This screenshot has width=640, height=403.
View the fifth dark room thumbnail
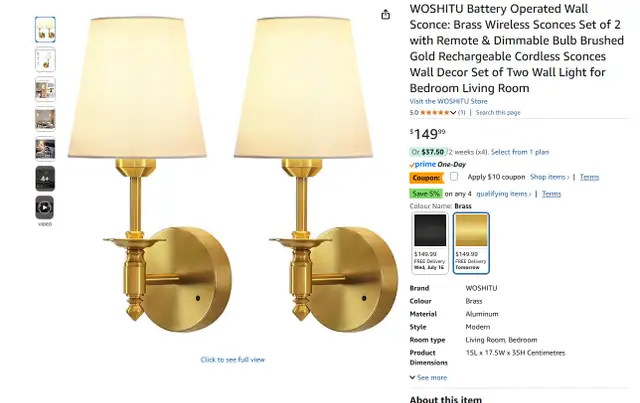[x=45, y=149]
